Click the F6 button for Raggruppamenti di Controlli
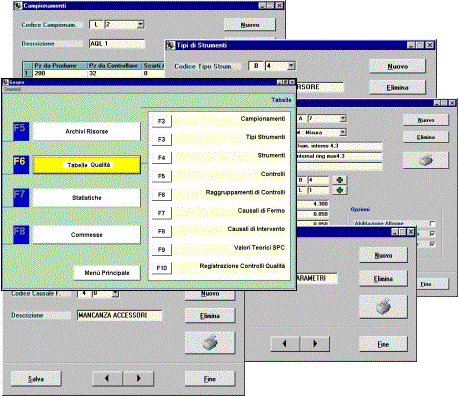The width and height of the screenshot is (458, 396). (x=162, y=195)
